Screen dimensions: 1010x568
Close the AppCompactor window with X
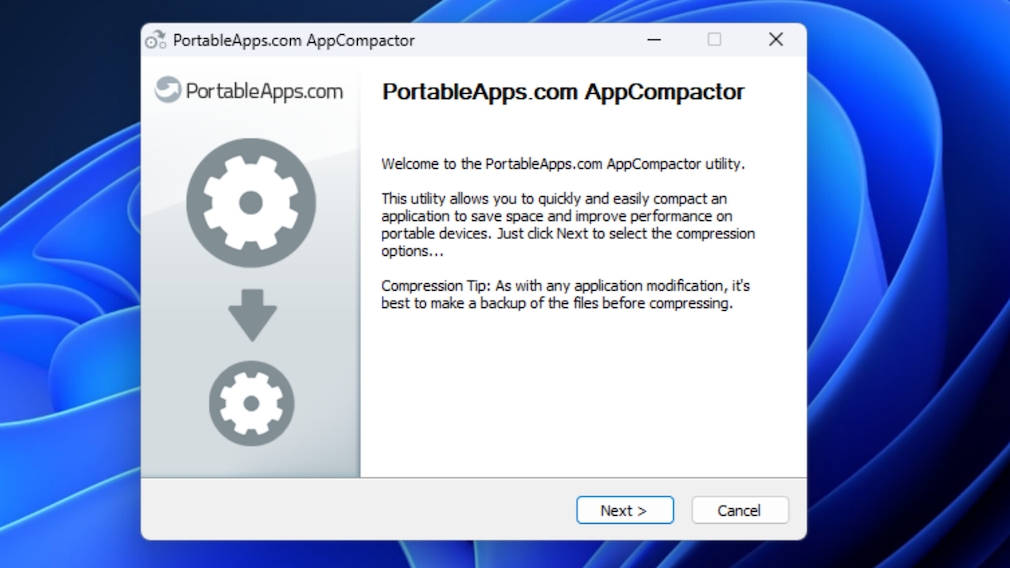click(775, 40)
